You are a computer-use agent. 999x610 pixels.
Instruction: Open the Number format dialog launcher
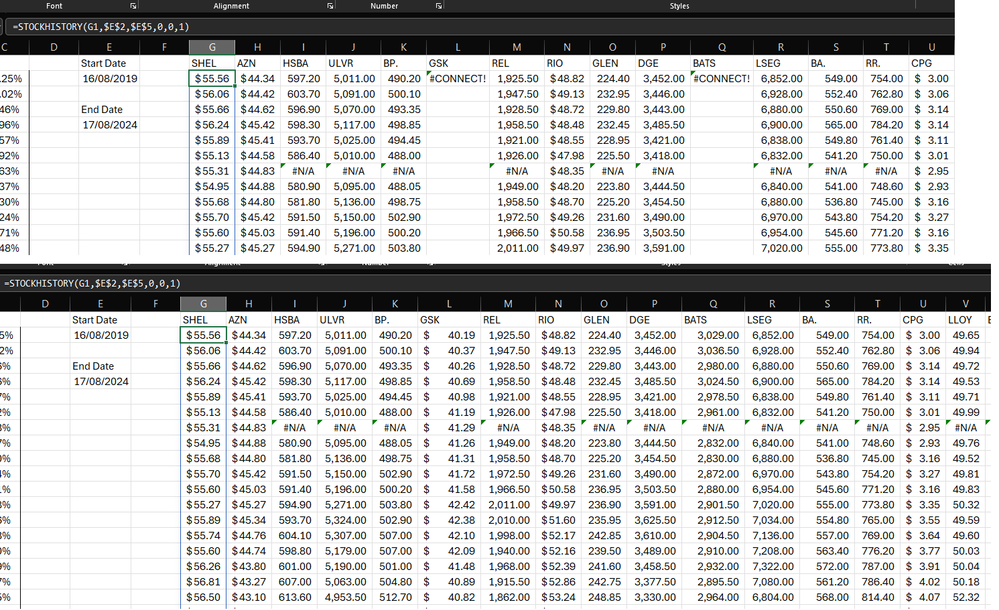point(439,6)
